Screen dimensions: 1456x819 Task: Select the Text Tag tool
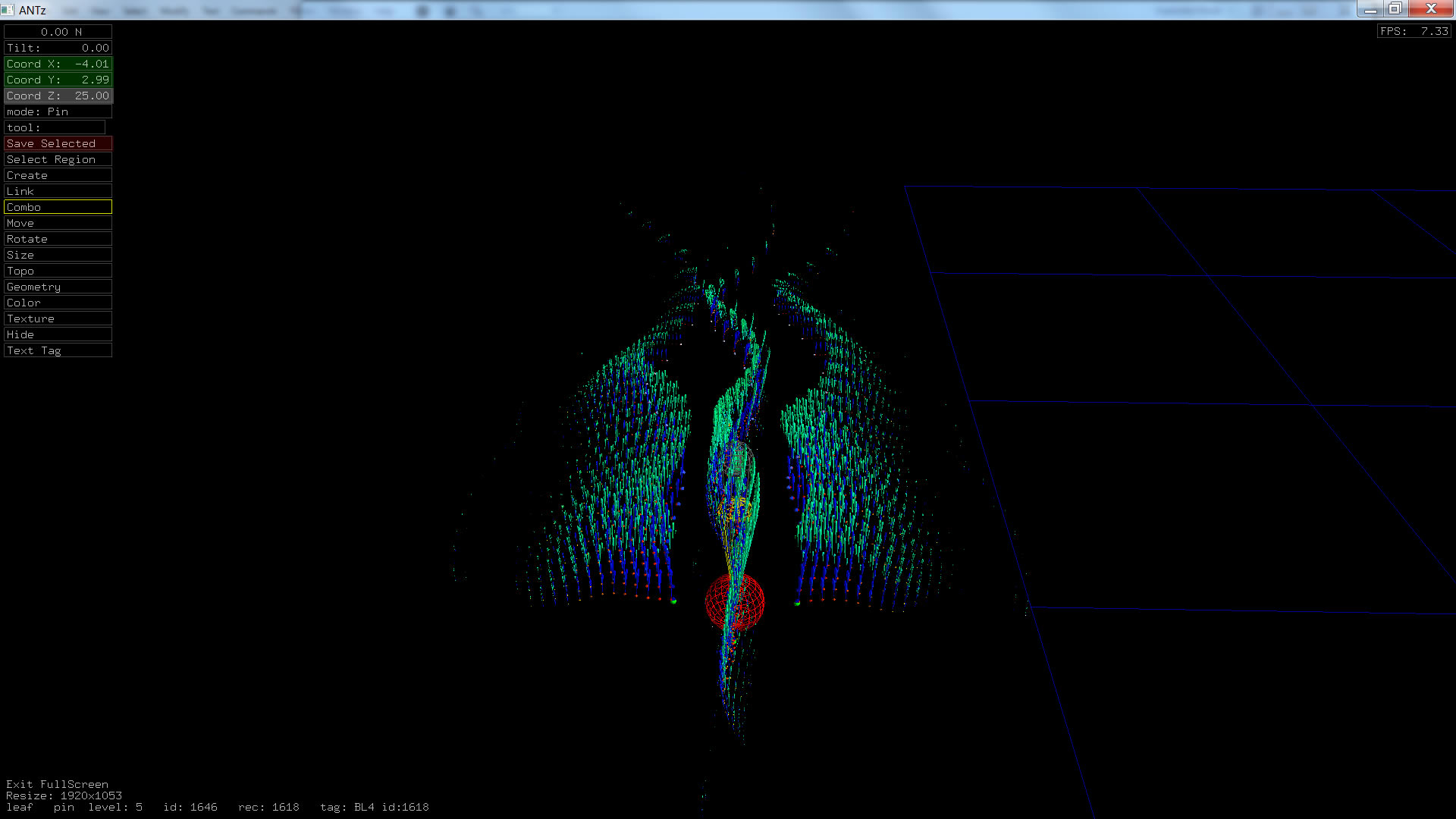coord(58,350)
